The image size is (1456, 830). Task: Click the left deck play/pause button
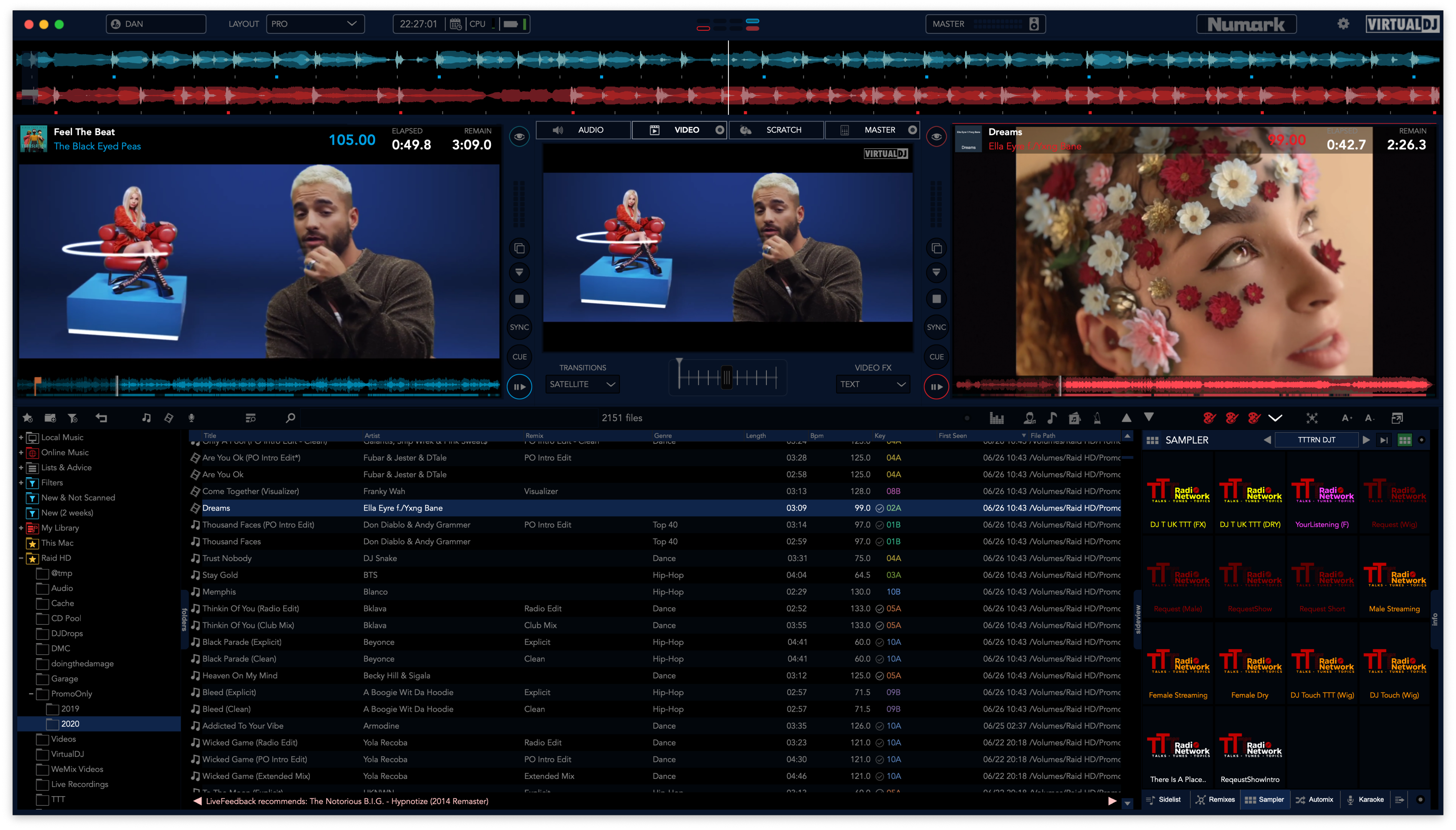[x=519, y=387]
